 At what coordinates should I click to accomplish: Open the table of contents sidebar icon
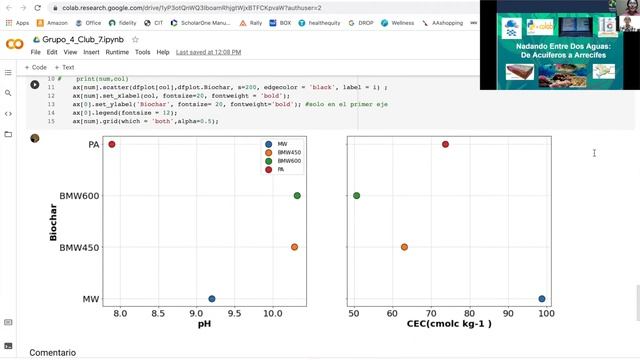(x=8, y=73)
